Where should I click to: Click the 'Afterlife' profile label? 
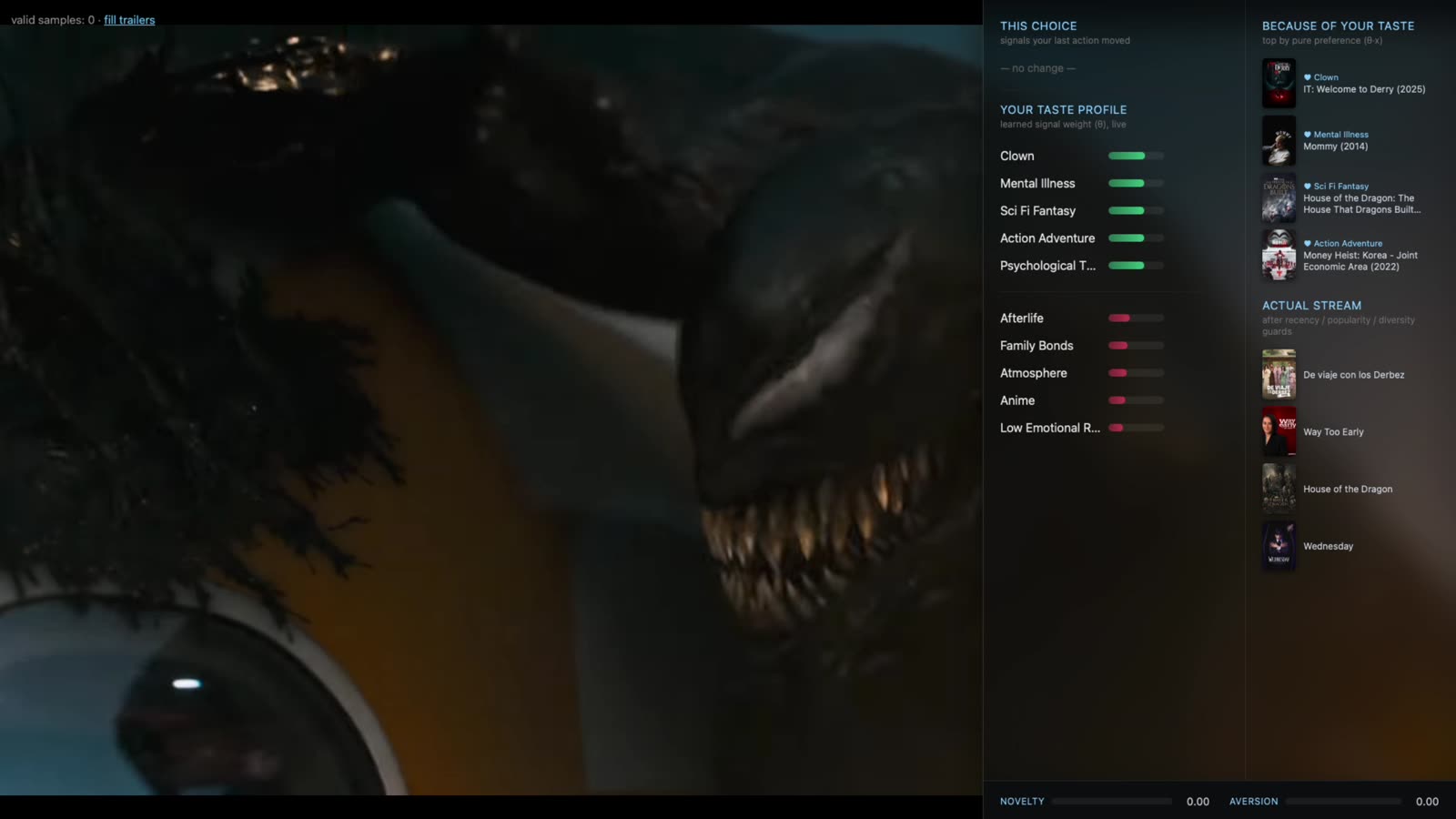pyautogui.click(x=1022, y=318)
